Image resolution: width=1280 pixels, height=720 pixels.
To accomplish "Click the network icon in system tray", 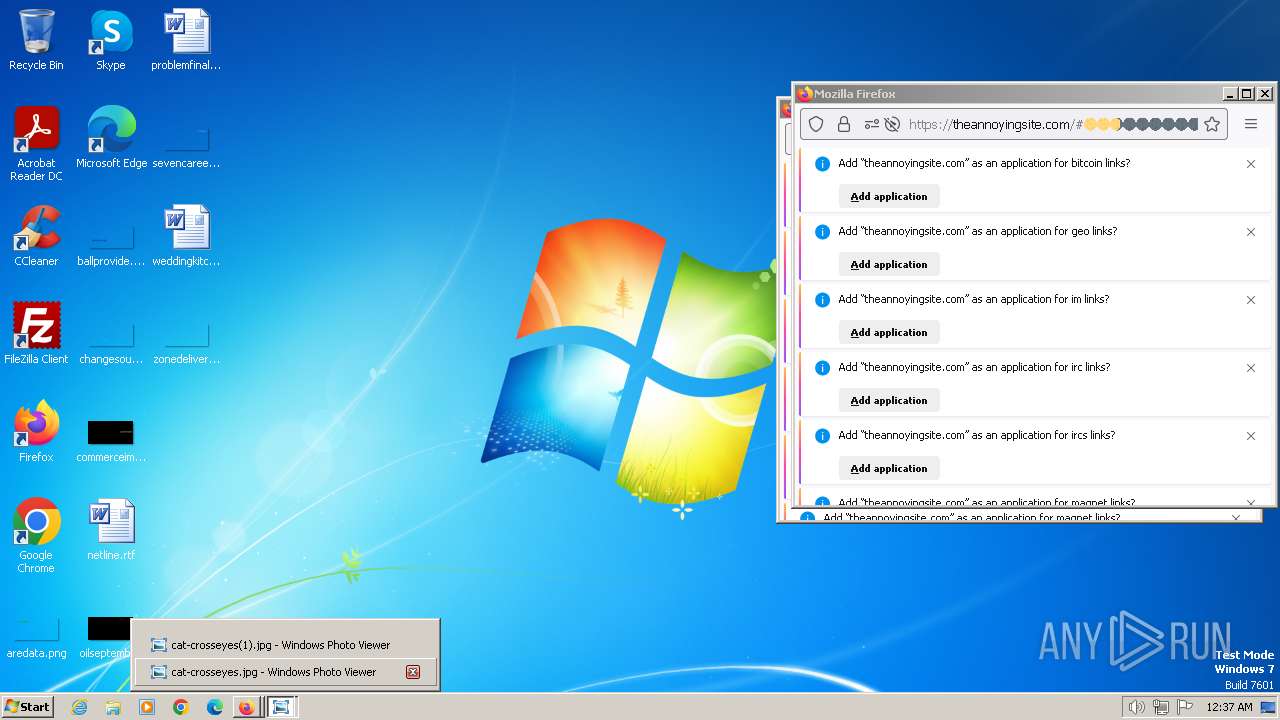I will (x=1161, y=707).
